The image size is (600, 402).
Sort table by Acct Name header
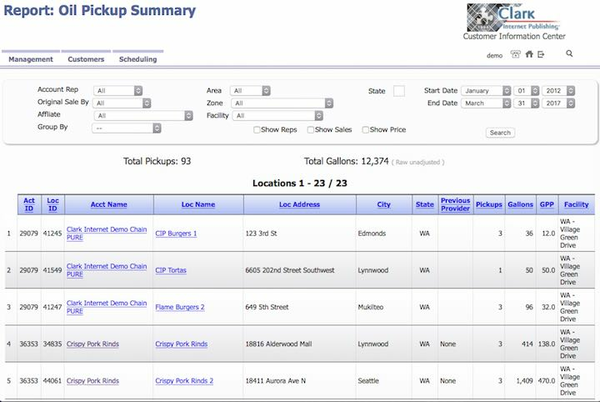pos(109,205)
